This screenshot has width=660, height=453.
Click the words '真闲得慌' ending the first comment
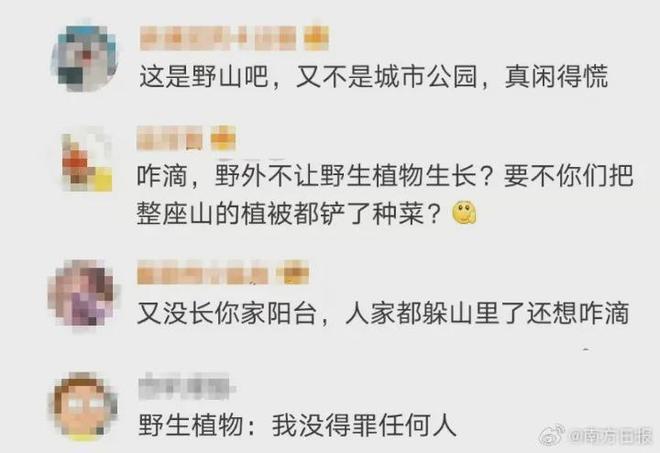(556, 77)
